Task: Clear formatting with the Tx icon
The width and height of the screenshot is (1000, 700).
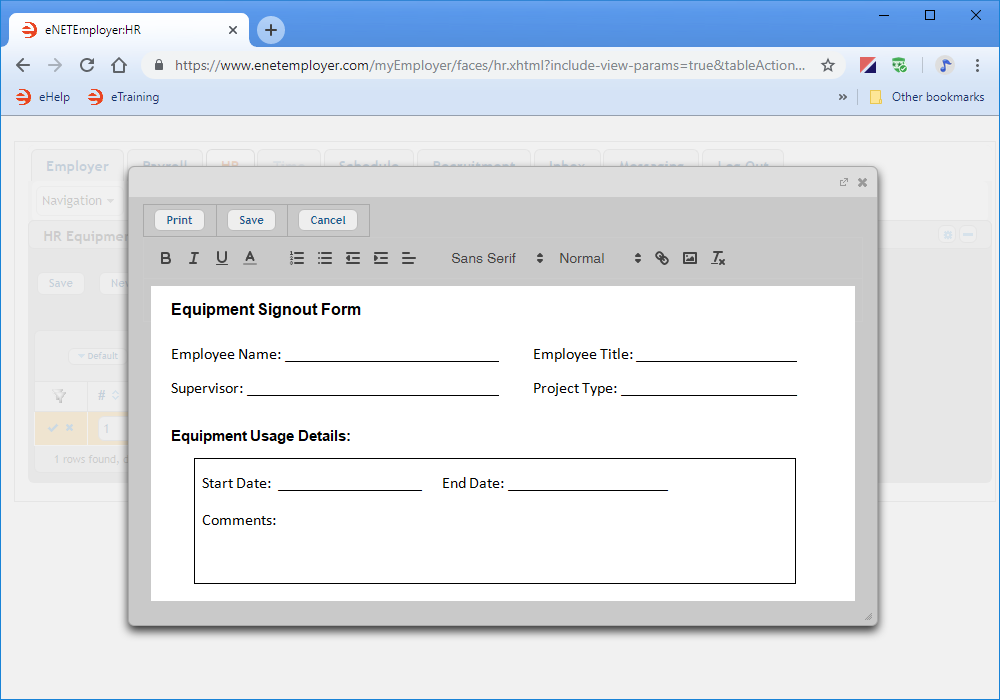Action: (x=718, y=258)
